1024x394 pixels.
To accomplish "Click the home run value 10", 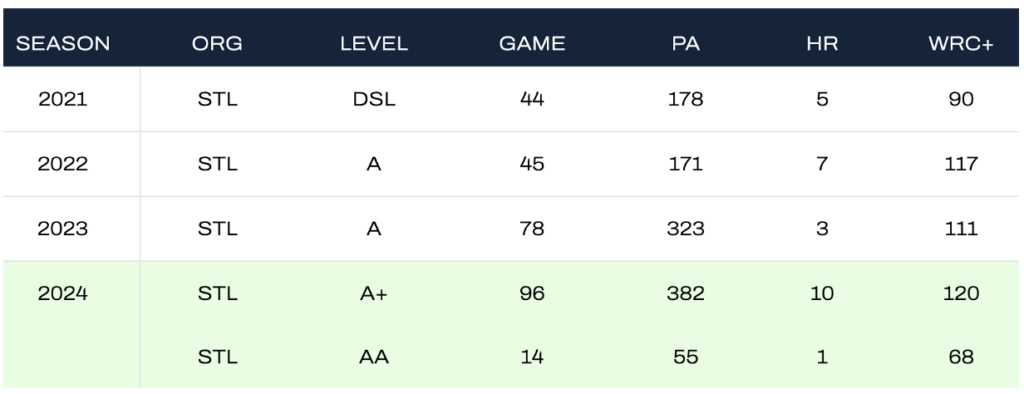I will pyautogui.click(x=822, y=293).
